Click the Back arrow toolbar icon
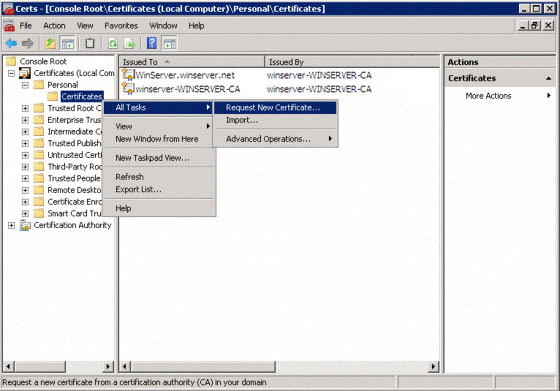Viewport: 560px width, 391px height. click(x=11, y=44)
